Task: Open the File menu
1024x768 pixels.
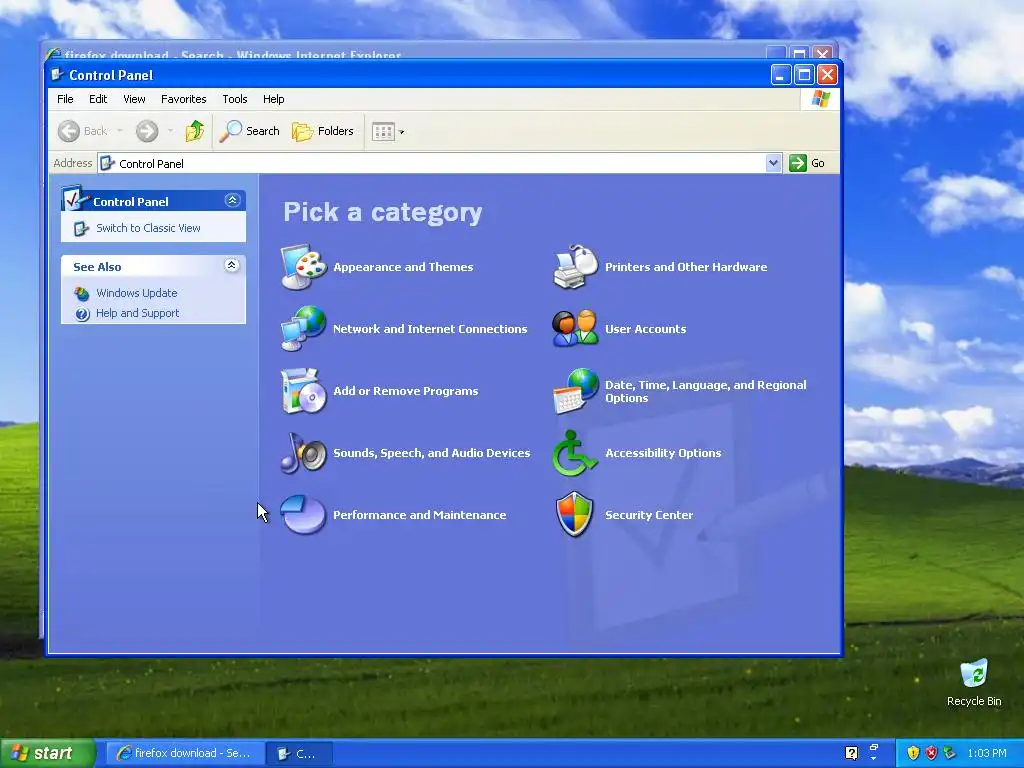Action: 65,99
